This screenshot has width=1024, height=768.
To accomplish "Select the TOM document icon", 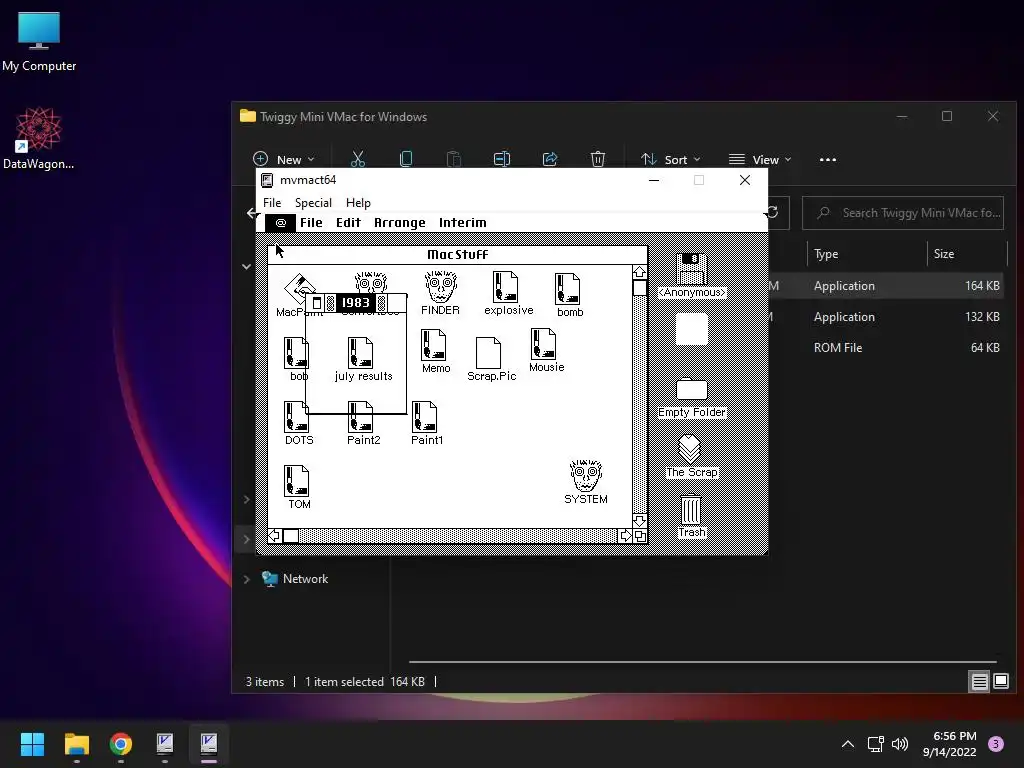I will tap(296, 481).
